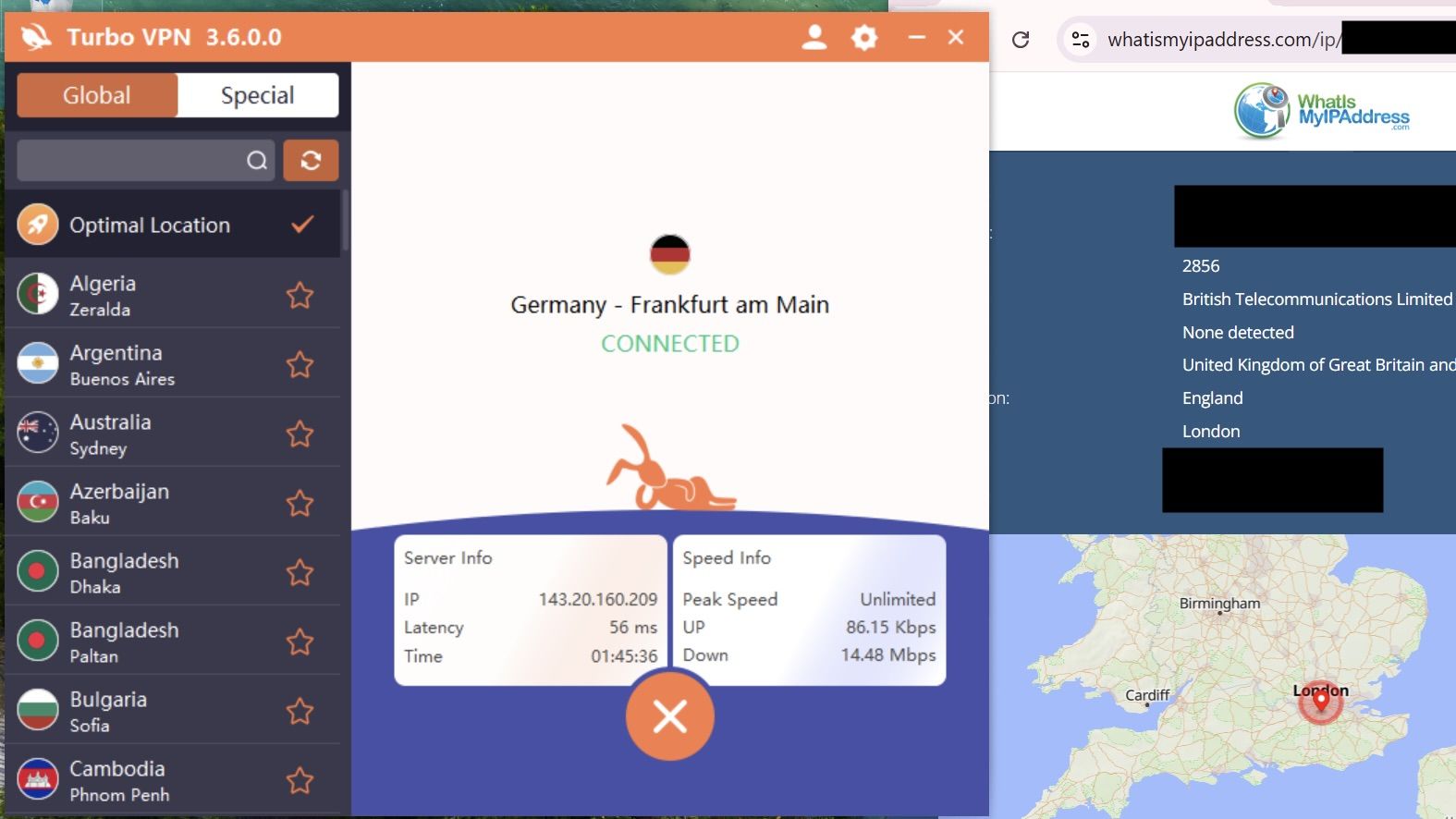Click Germany - Frankfurt am Main label
1456x819 pixels.
pos(670,305)
